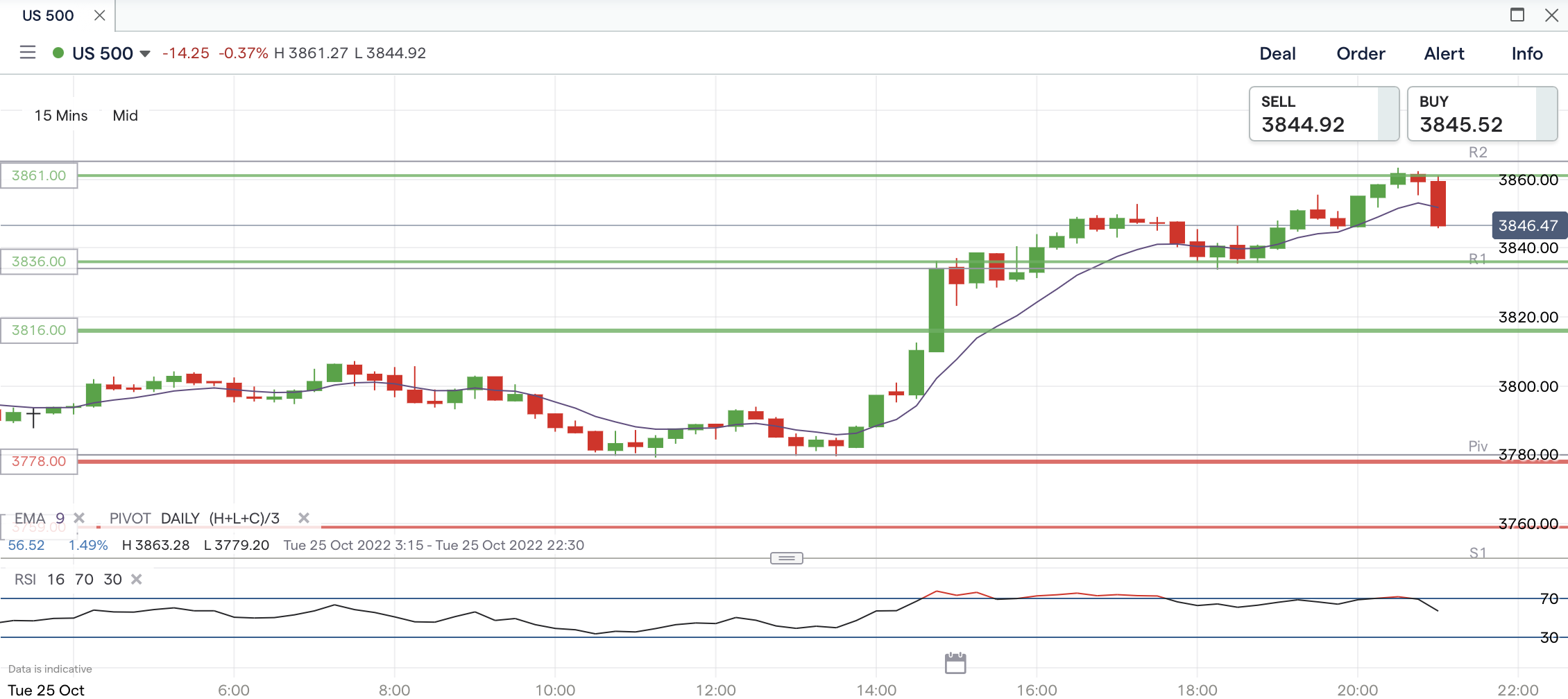1568x699 pixels.
Task: Click the R1 pivot label
Action: (1478, 259)
